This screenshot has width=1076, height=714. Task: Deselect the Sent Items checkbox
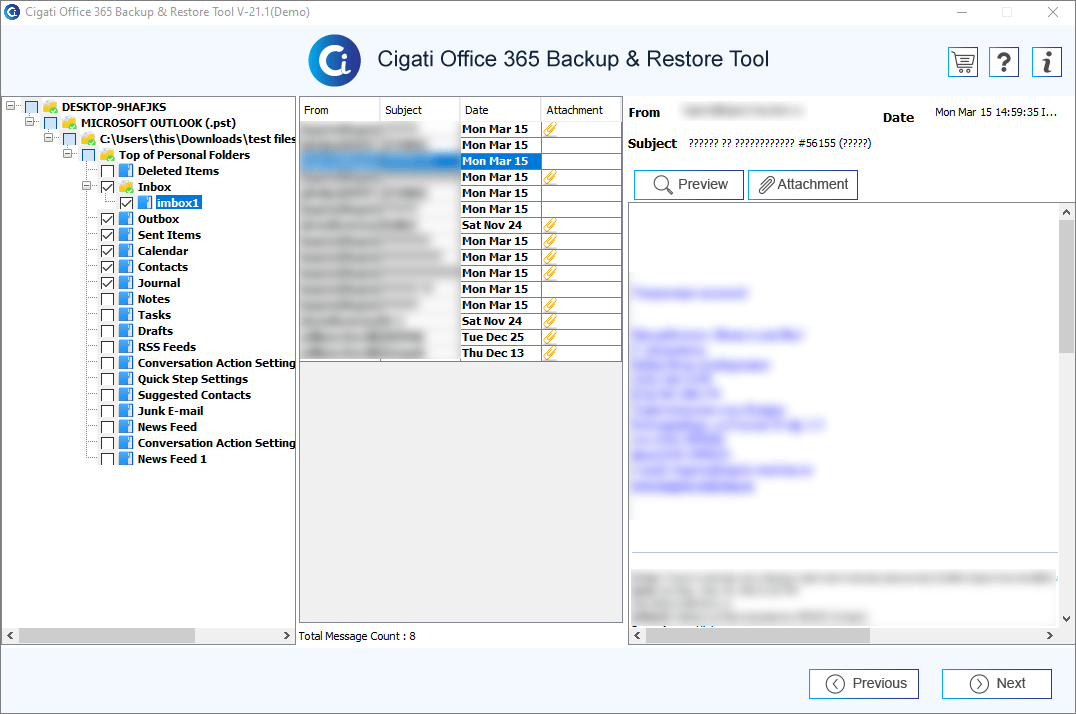click(x=107, y=235)
